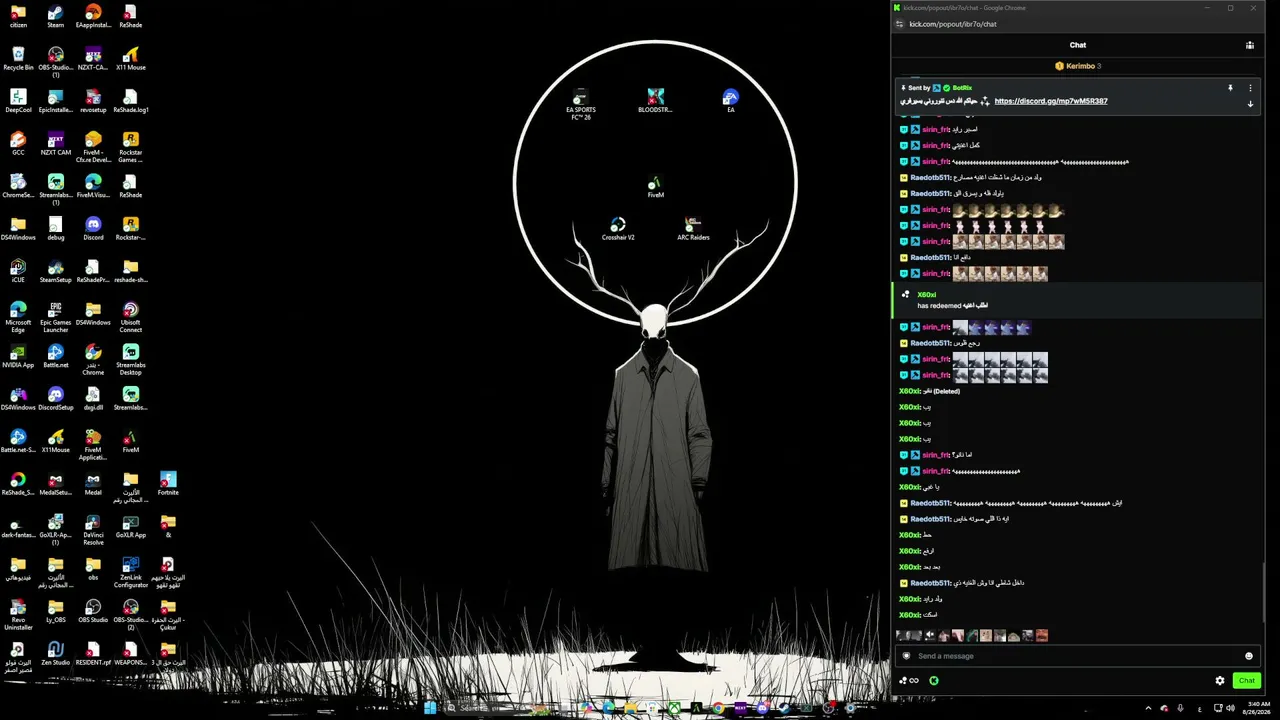Screen dimensions: 1280x720
Task: Open the Revo Uninstaller desktop shortcut
Action: click(x=18, y=615)
